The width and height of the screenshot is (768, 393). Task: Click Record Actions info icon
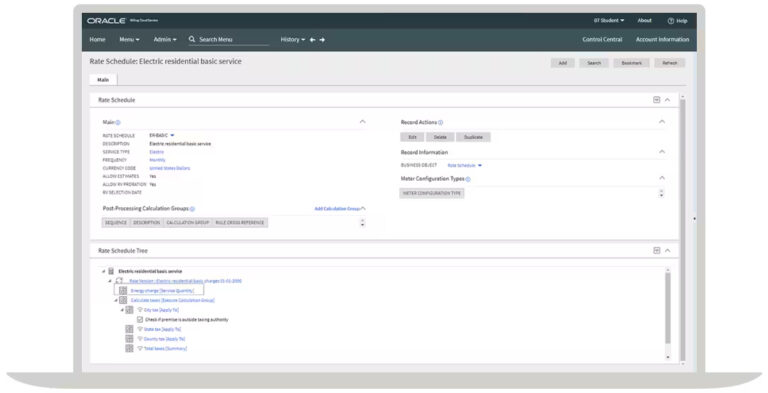[x=440, y=123]
